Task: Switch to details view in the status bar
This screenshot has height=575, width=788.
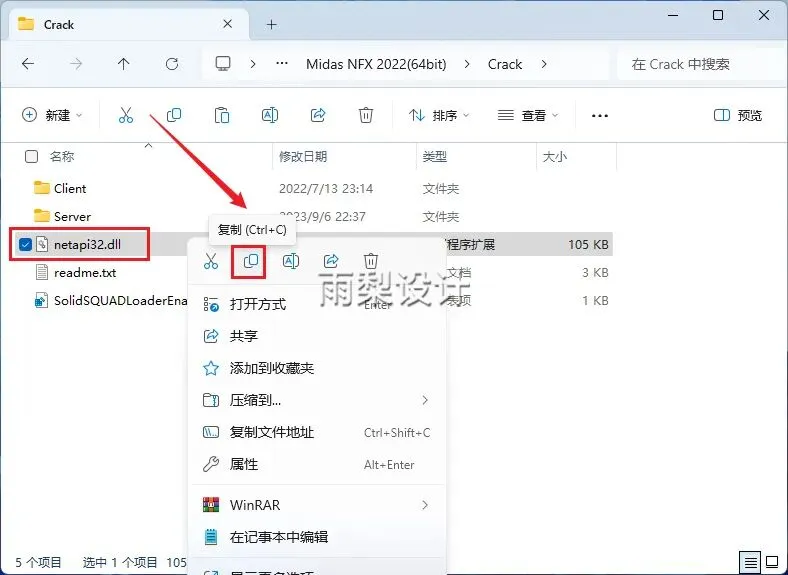Action: 750,562
